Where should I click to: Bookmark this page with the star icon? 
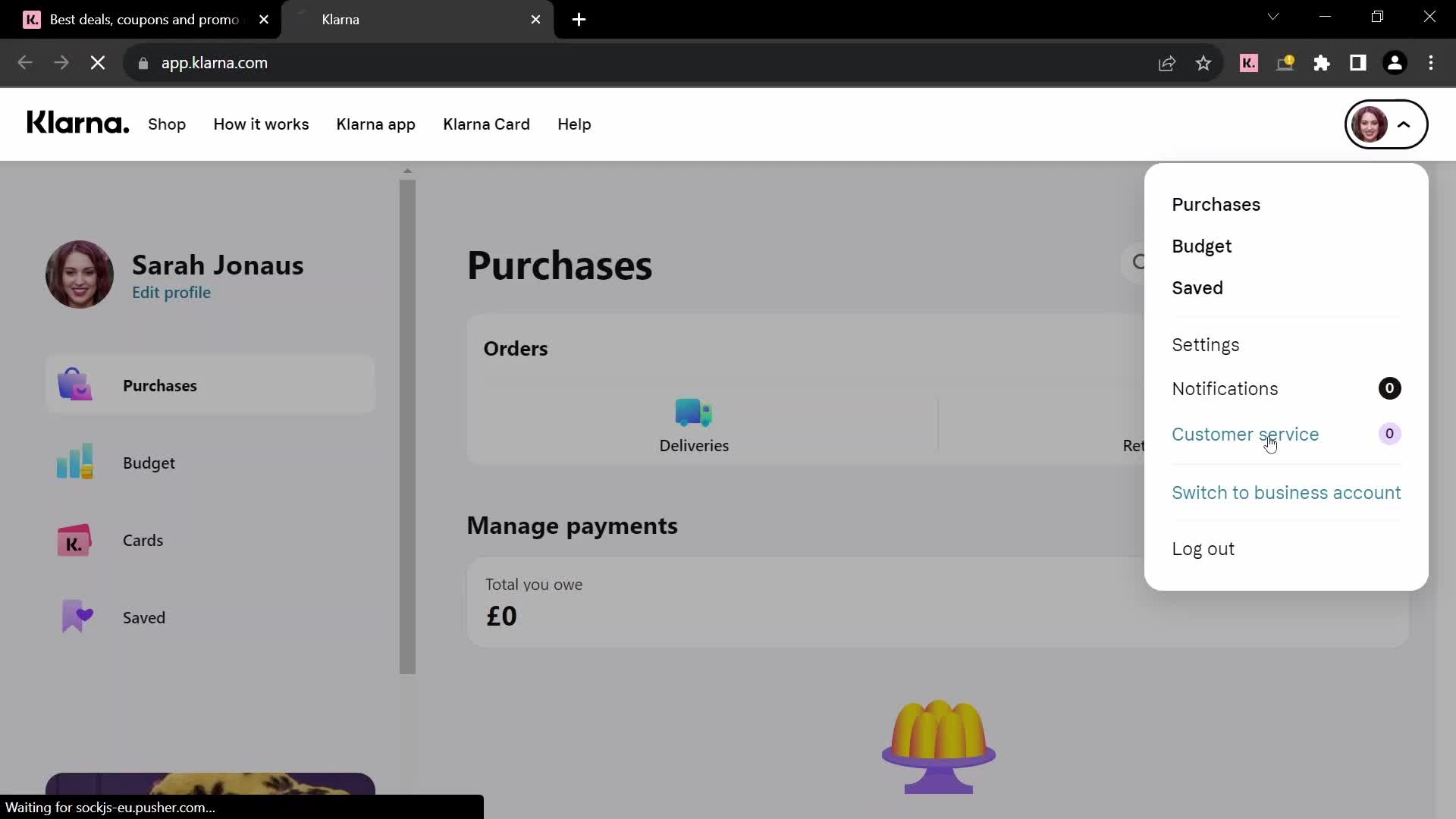[1203, 63]
